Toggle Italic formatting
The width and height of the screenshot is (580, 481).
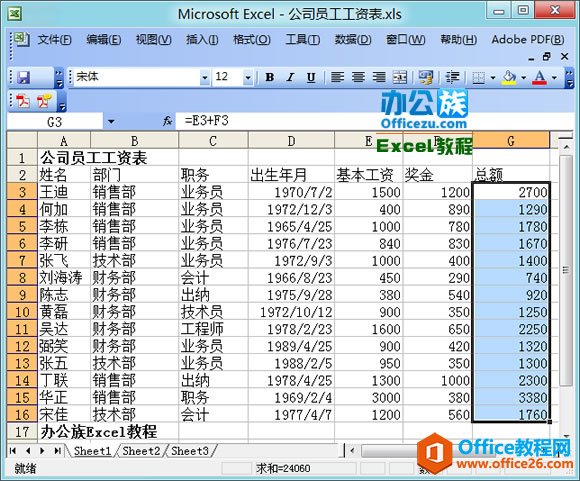pyautogui.click(x=290, y=77)
